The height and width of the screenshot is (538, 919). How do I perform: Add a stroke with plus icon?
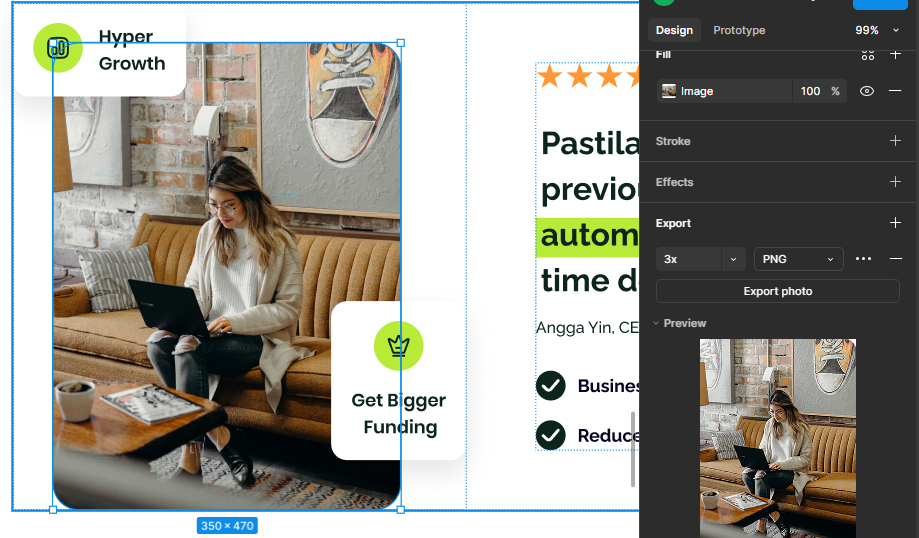click(895, 141)
